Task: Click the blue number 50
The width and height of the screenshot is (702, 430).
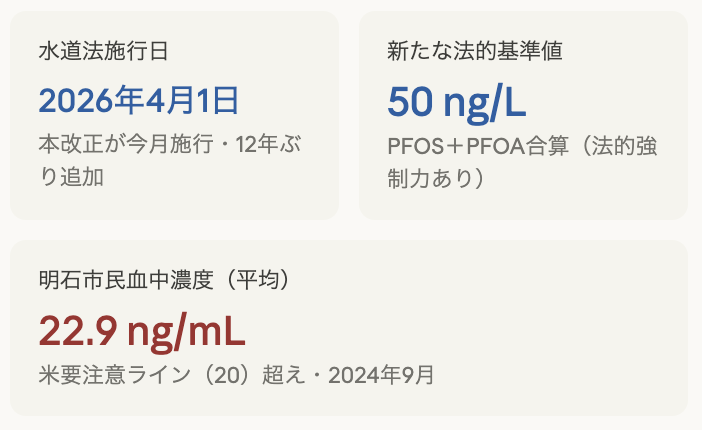Action: click(x=410, y=101)
